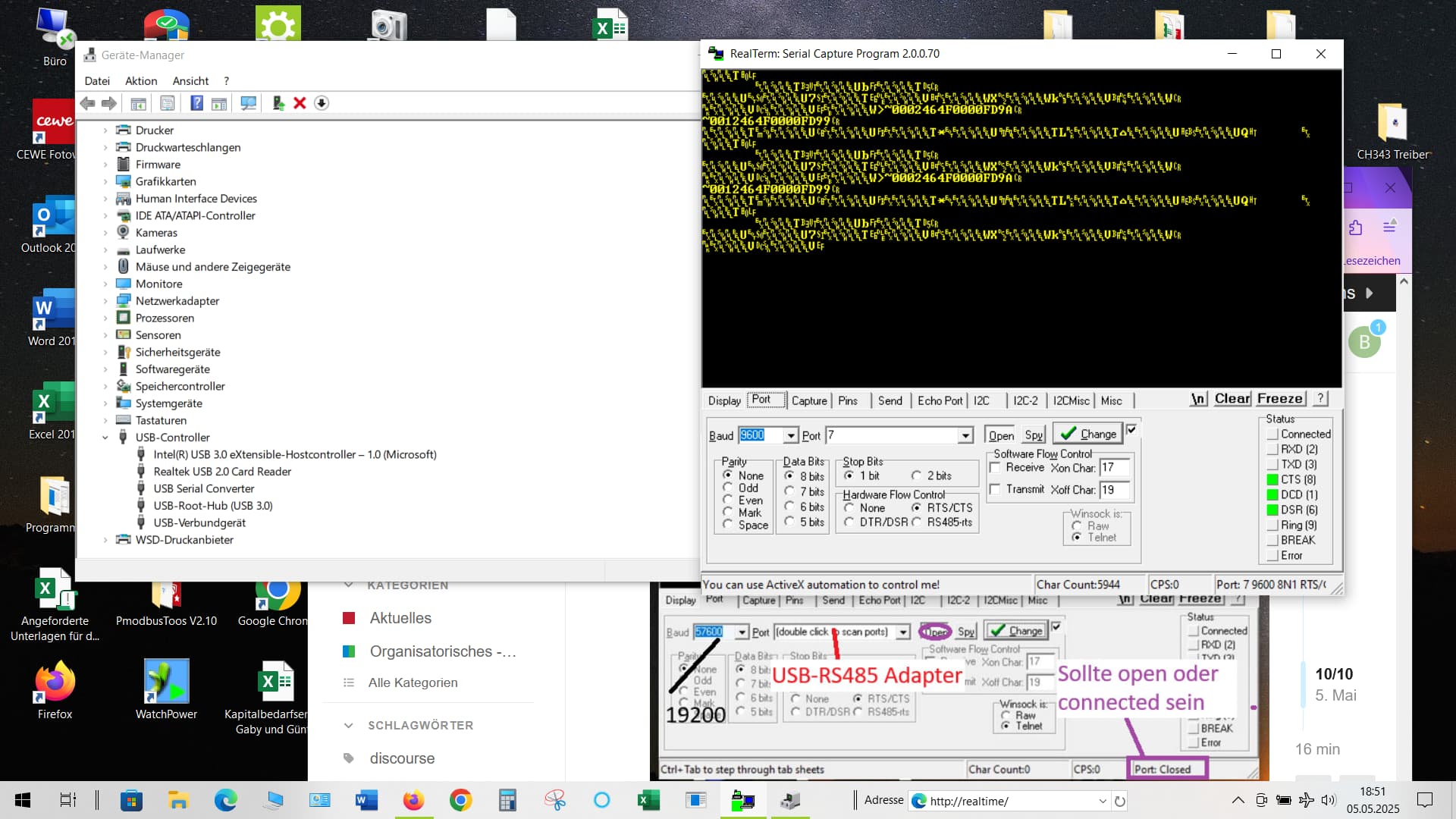
Task: Click the blue help icon in Geräte-Manager toolbar
Action: [x=196, y=103]
